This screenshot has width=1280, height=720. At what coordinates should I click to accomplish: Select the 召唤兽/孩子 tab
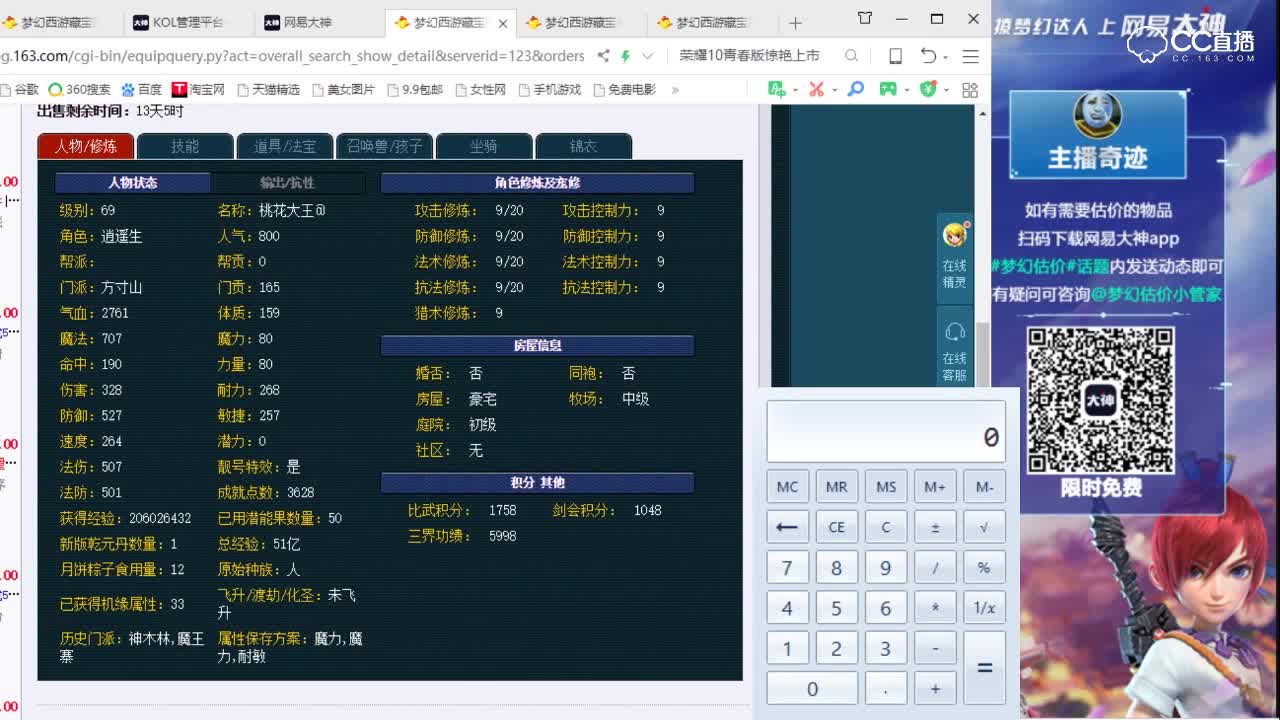385,146
